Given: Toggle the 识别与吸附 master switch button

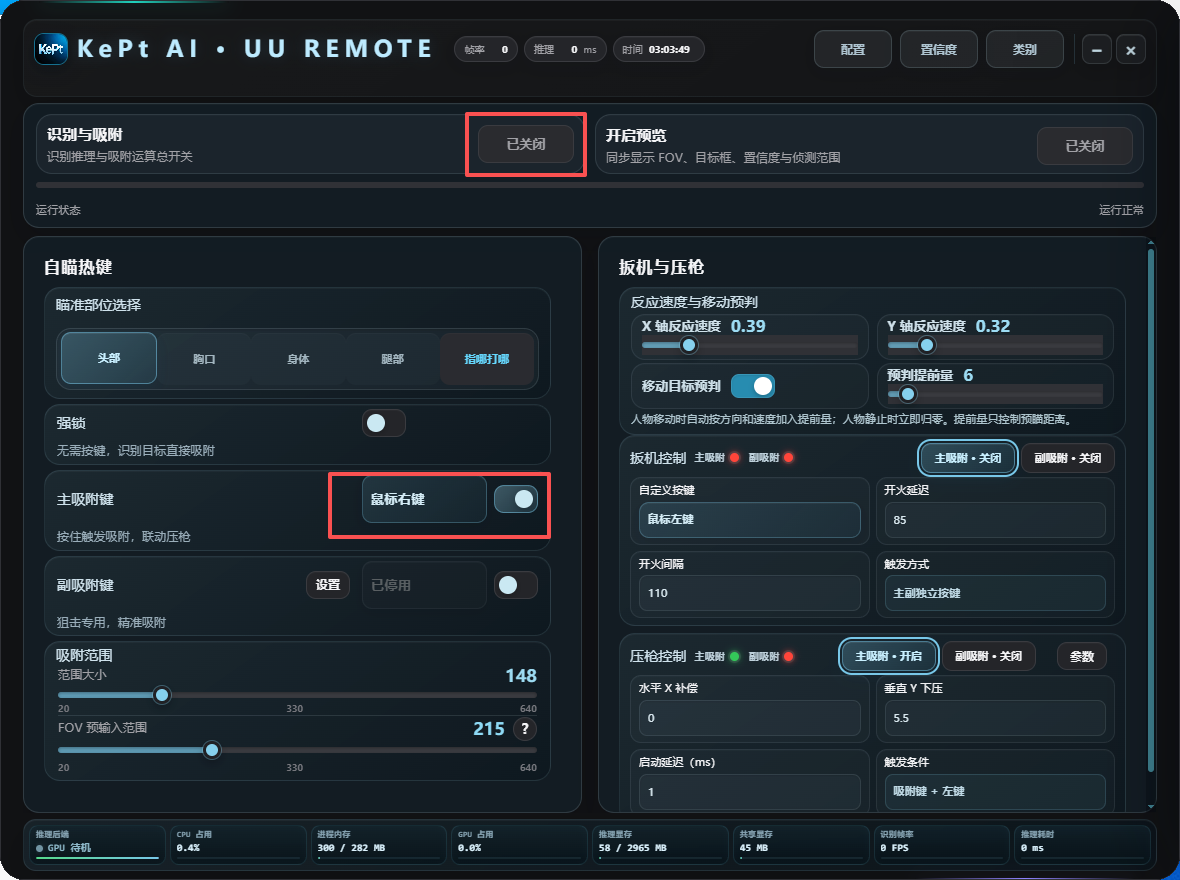Looking at the screenshot, I should click(x=526, y=144).
